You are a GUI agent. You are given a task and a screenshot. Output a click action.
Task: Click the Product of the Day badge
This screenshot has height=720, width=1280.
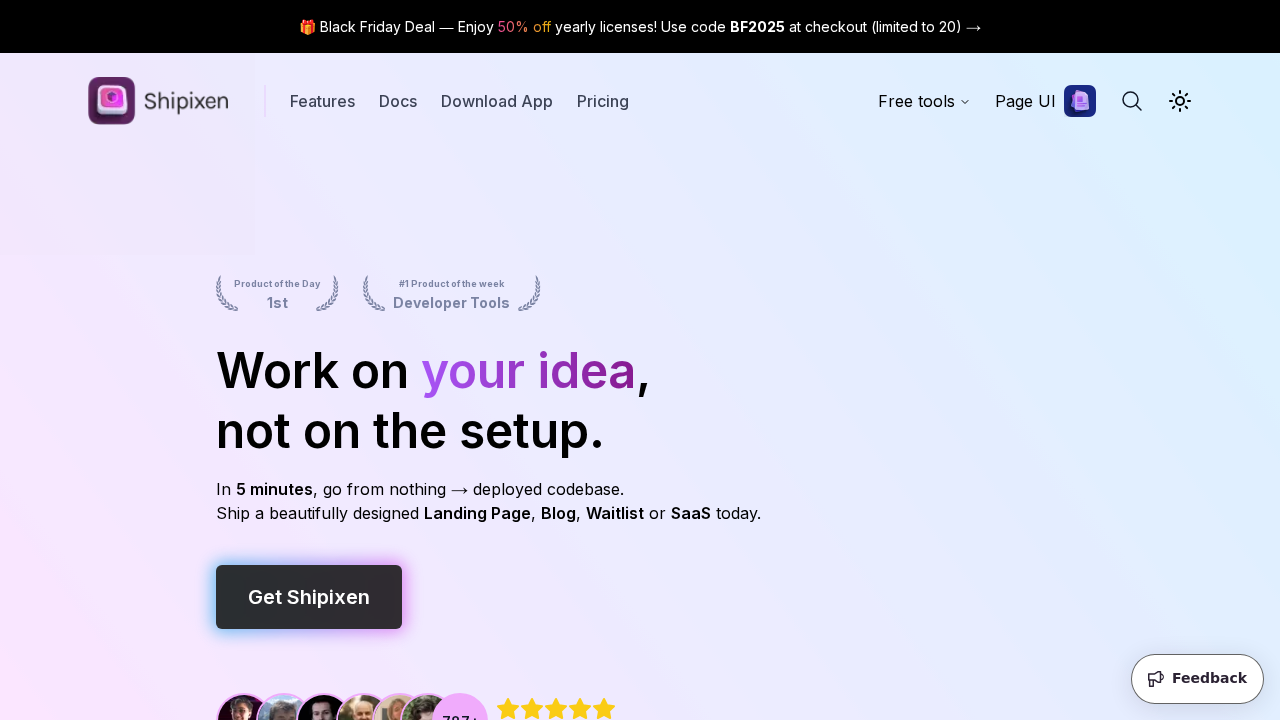tap(277, 294)
